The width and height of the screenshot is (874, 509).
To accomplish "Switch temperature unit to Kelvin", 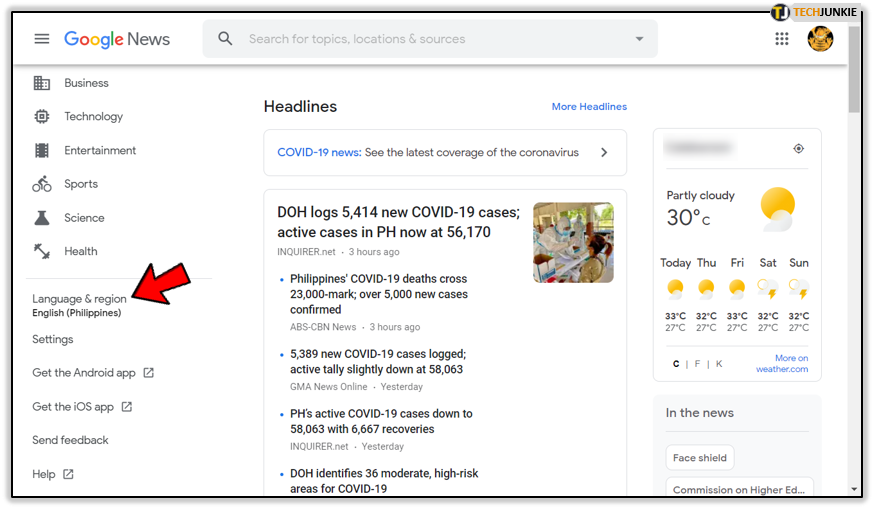I will (x=719, y=363).
